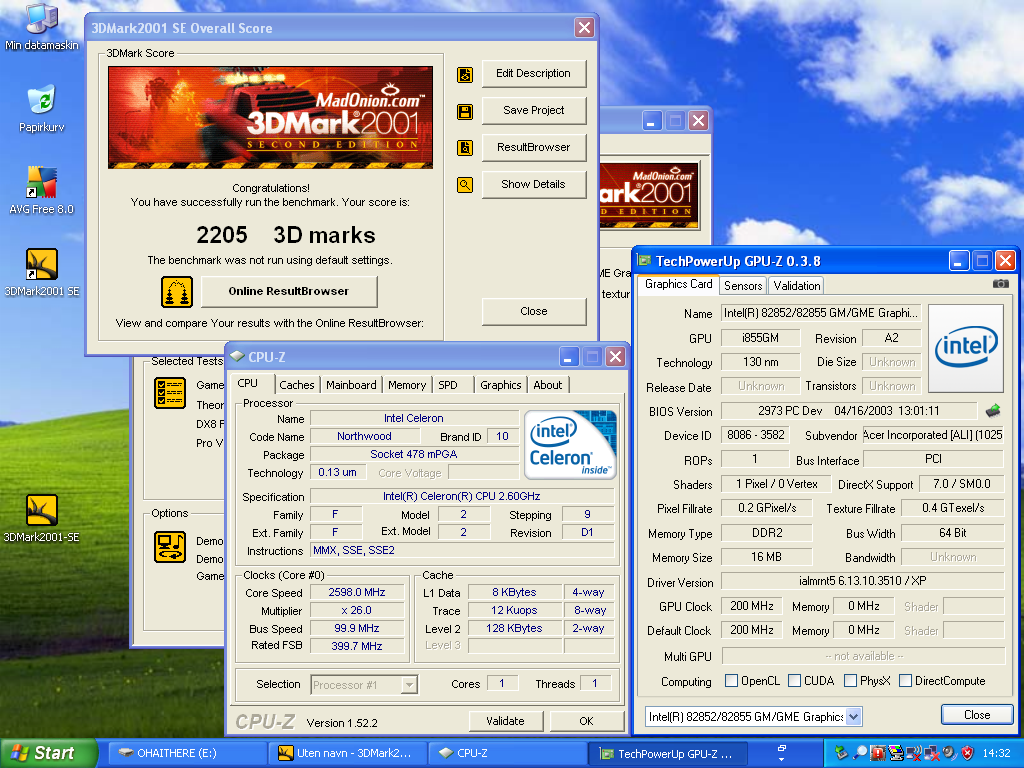Image resolution: width=1024 pixels, height=768 pixels.
Task: Click Close in the 3DMark score dialog
Action: tap(534, 312)
